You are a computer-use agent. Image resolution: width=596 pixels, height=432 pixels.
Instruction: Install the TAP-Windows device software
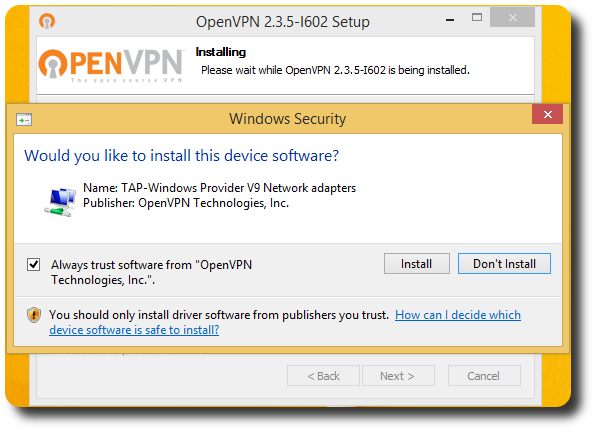coord(417,264)
